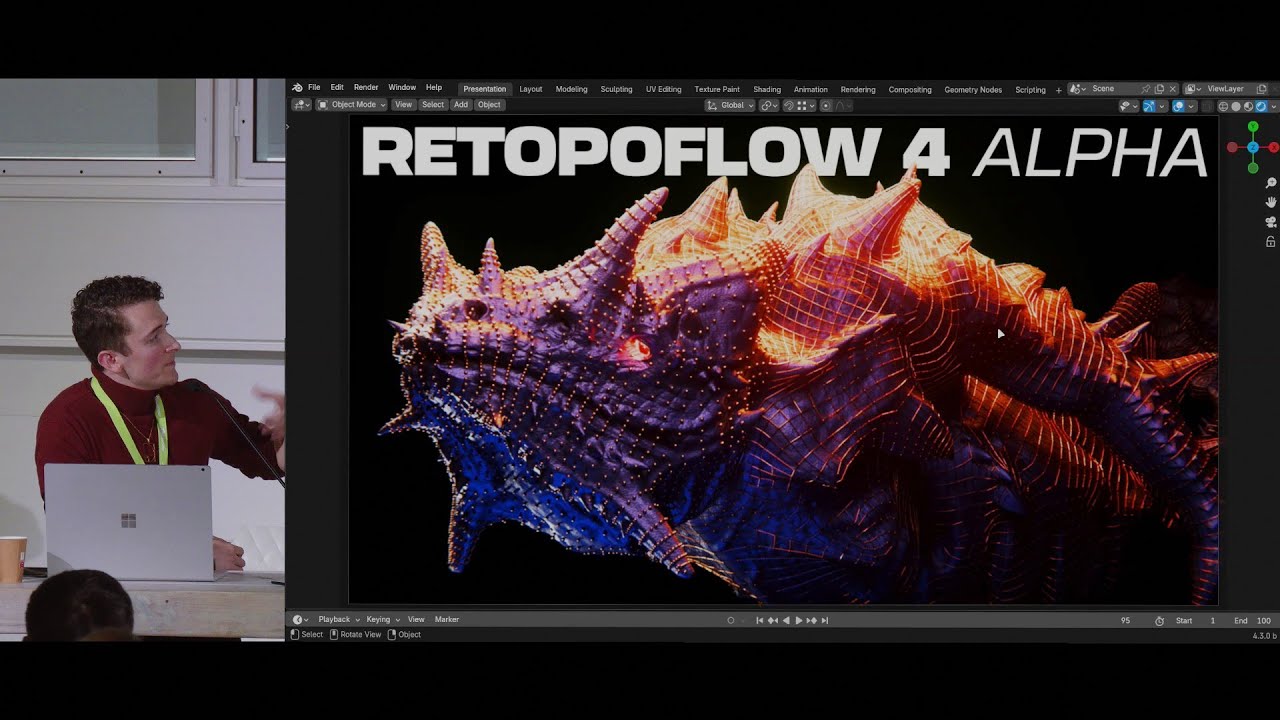Image resolution: width=1280 pixels, height=720 pixels.
Task: Click the Scene name field
Action: pos(1115,89)
